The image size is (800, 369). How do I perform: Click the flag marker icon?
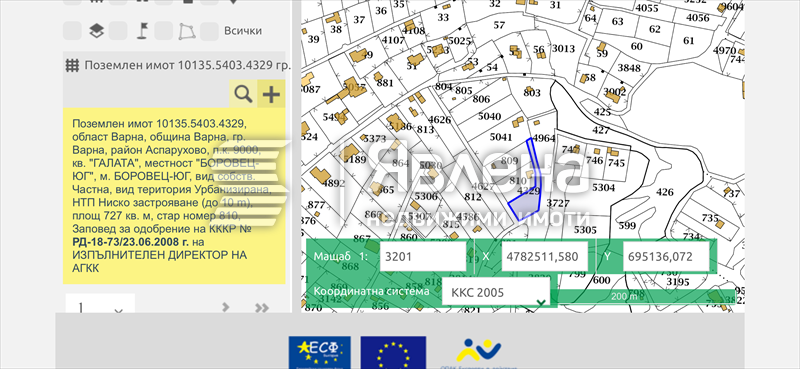pyautogui.click(x=141, y=31)
